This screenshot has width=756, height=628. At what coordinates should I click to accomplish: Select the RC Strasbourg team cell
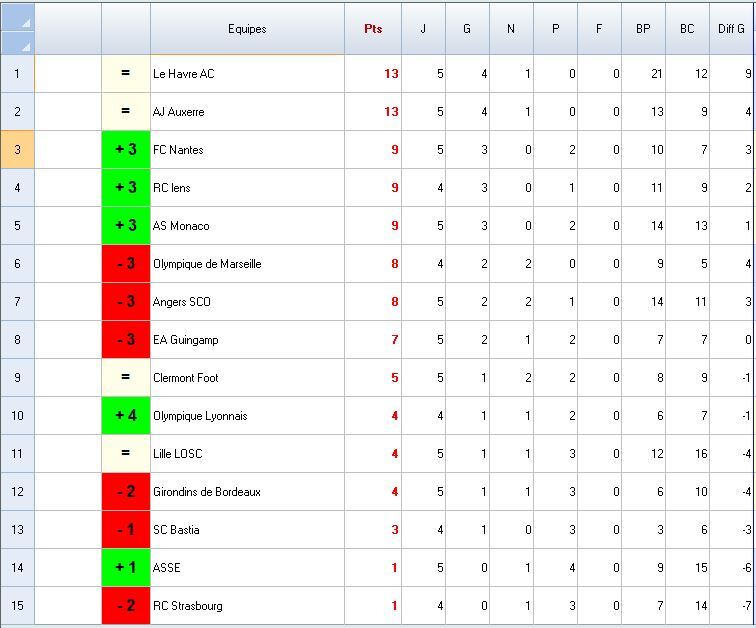click(x=247, y=605)
